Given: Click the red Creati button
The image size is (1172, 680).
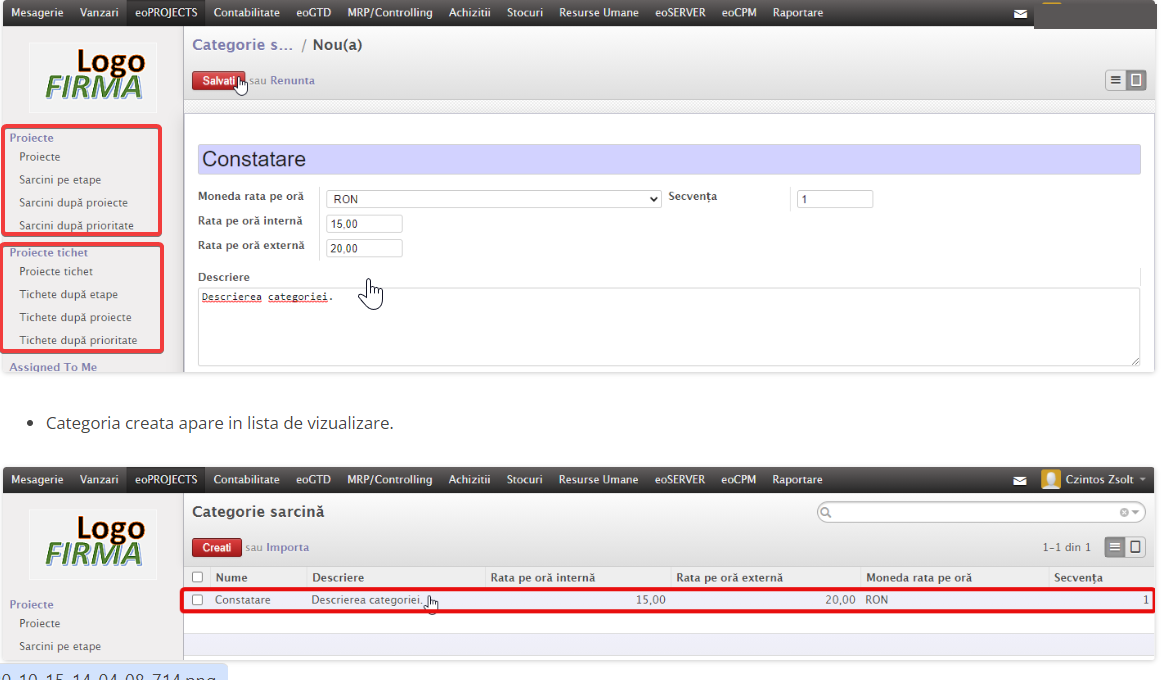Looking at the screenshot, I should tap(216, 547).
